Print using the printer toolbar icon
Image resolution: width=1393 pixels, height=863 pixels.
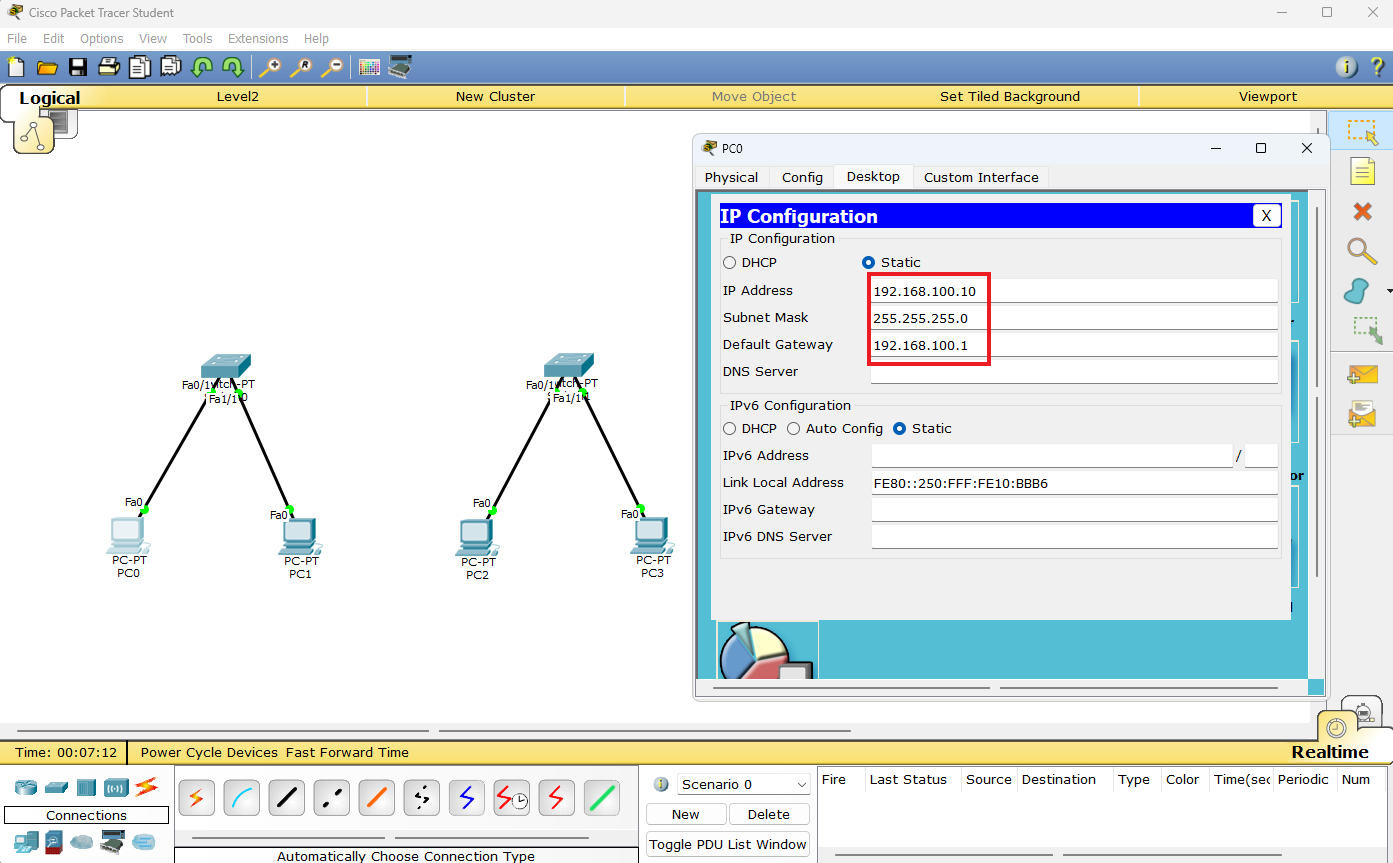(109, 68)
